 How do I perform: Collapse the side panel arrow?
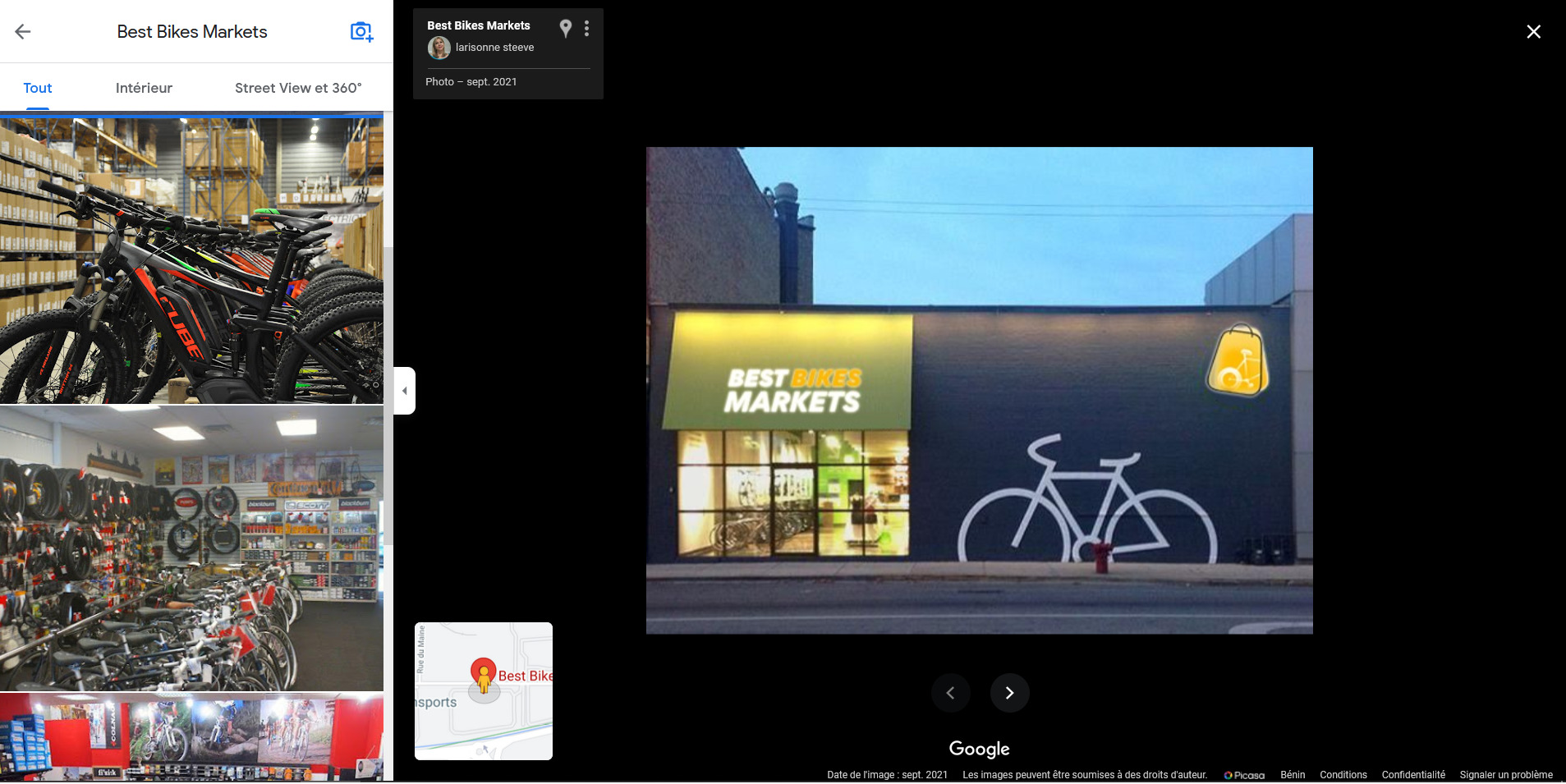(404, 391)
